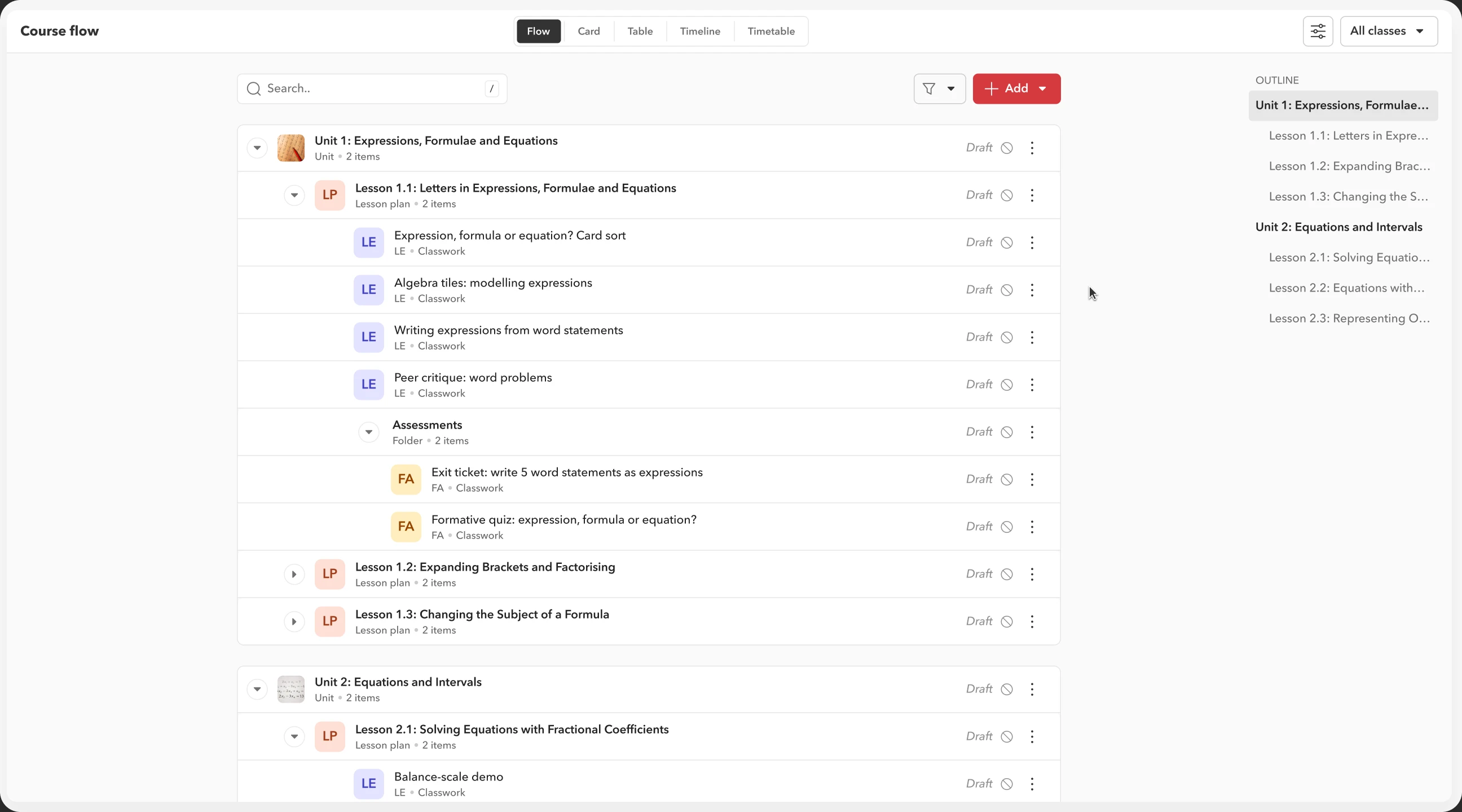Toggle draft status icon for Exit ticket
The height and width of the screenshot is (812, 1462).
(1006, 479)
